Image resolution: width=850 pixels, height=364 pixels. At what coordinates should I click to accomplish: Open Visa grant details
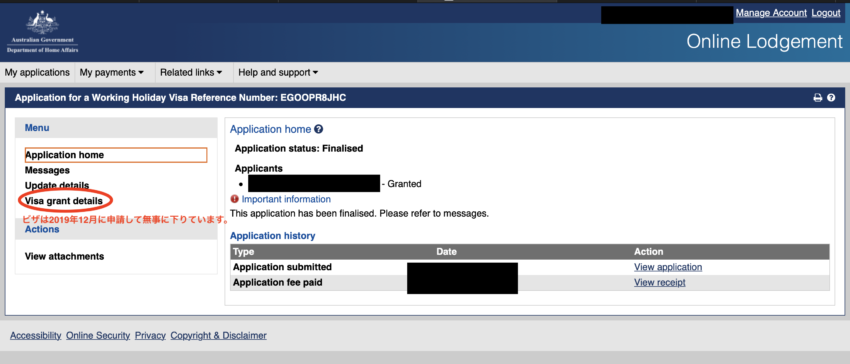tap(63, 201)
